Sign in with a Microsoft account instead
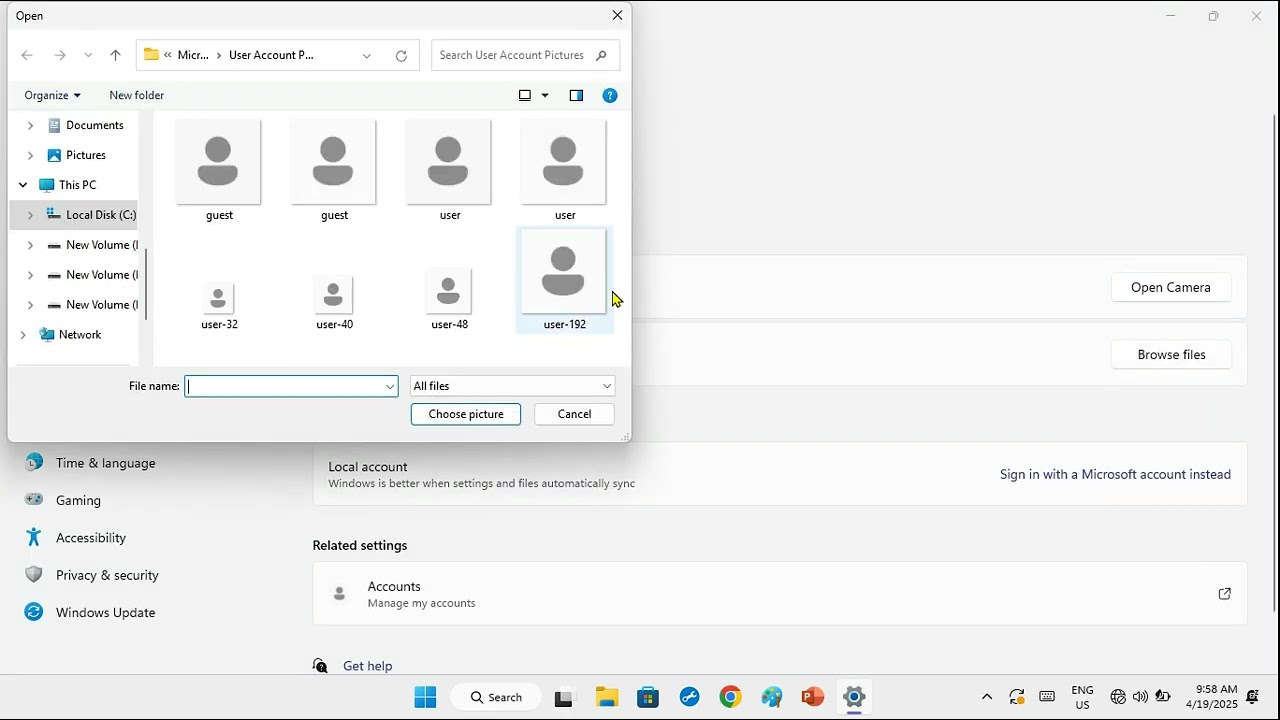 [1115, 474]
